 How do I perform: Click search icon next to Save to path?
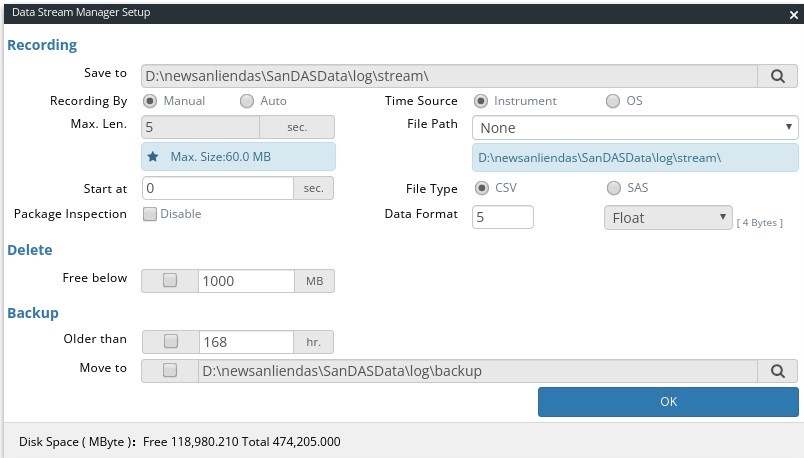777,75
